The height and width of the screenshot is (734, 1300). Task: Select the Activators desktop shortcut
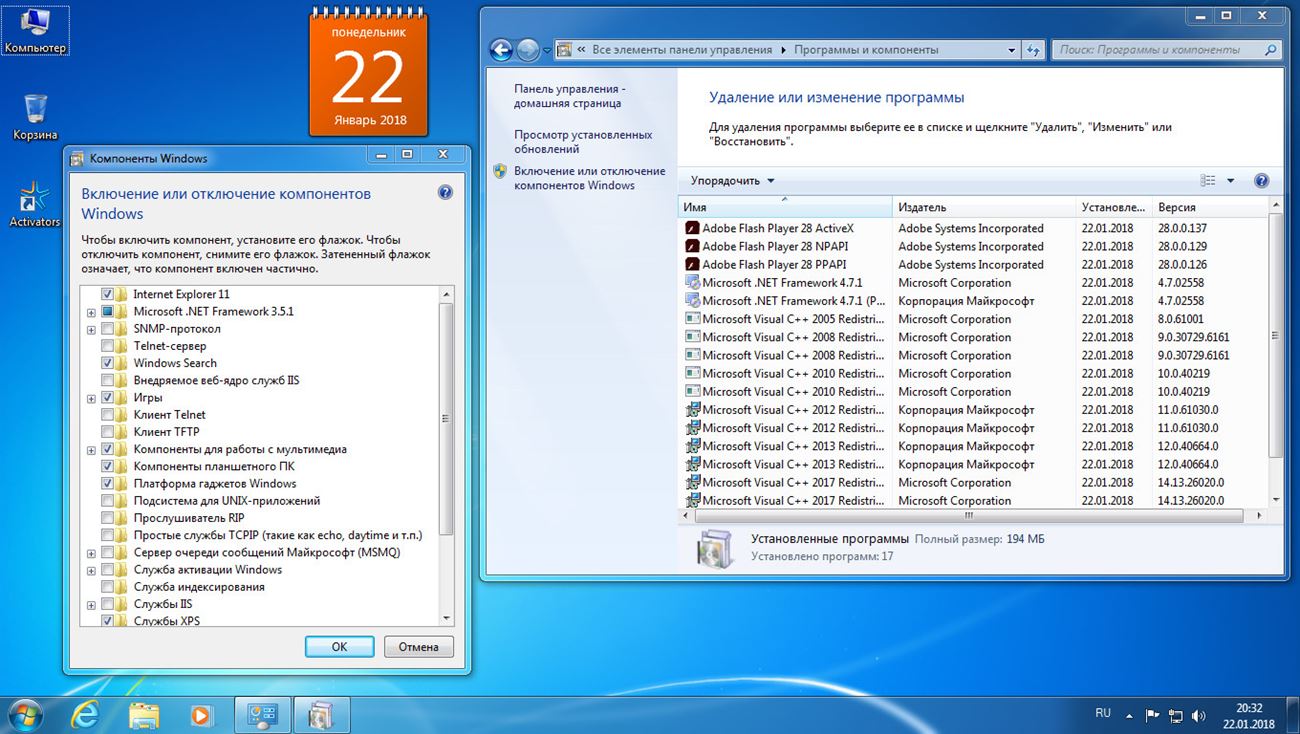[x=35, y=203]
